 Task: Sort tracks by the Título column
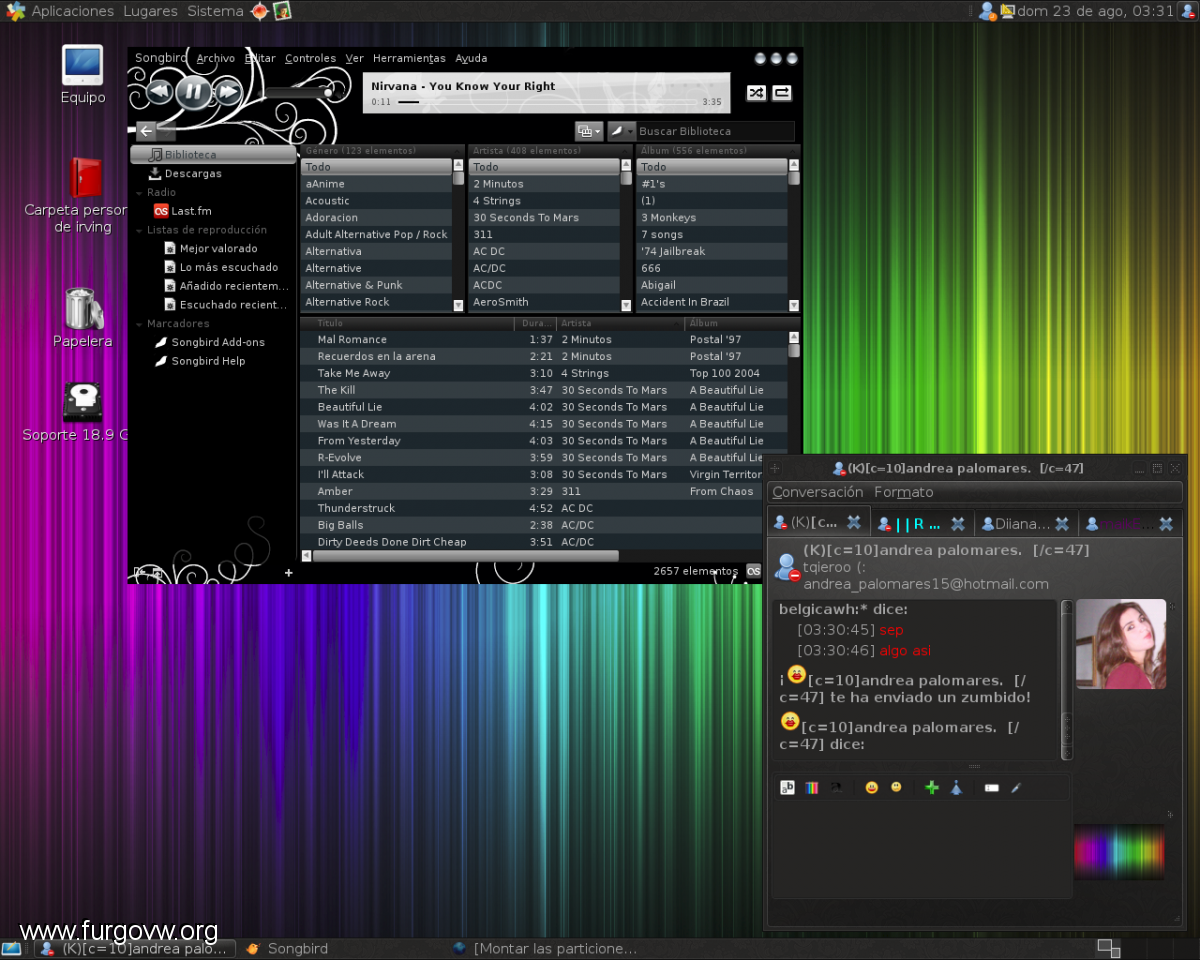pyautogui.click(x=407, y=323)
